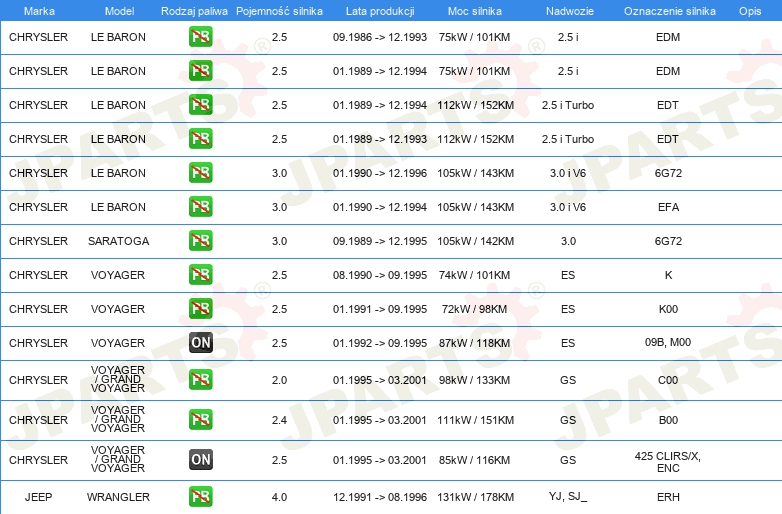Click the 2.0 engine capacity cell
782x514 pixels.
coord(279,380)
